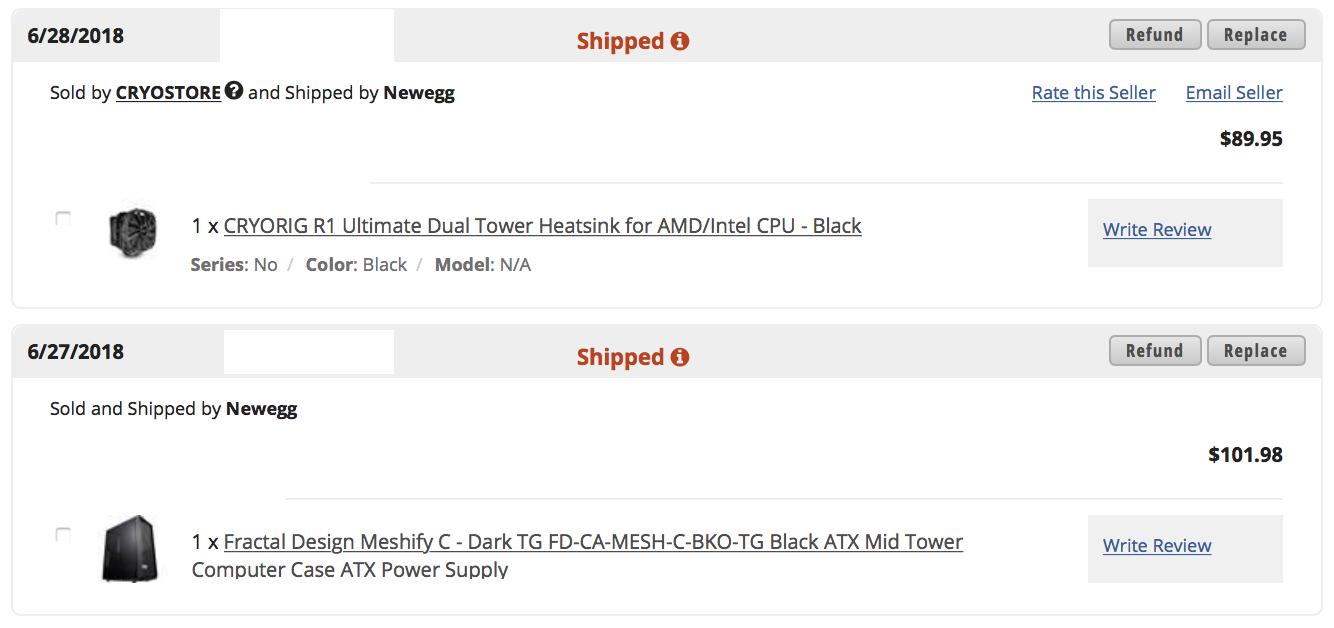This screenshot has height=628, width=1334.
Task: Open the Rate this Seller link
Action: pos(1093,93)
